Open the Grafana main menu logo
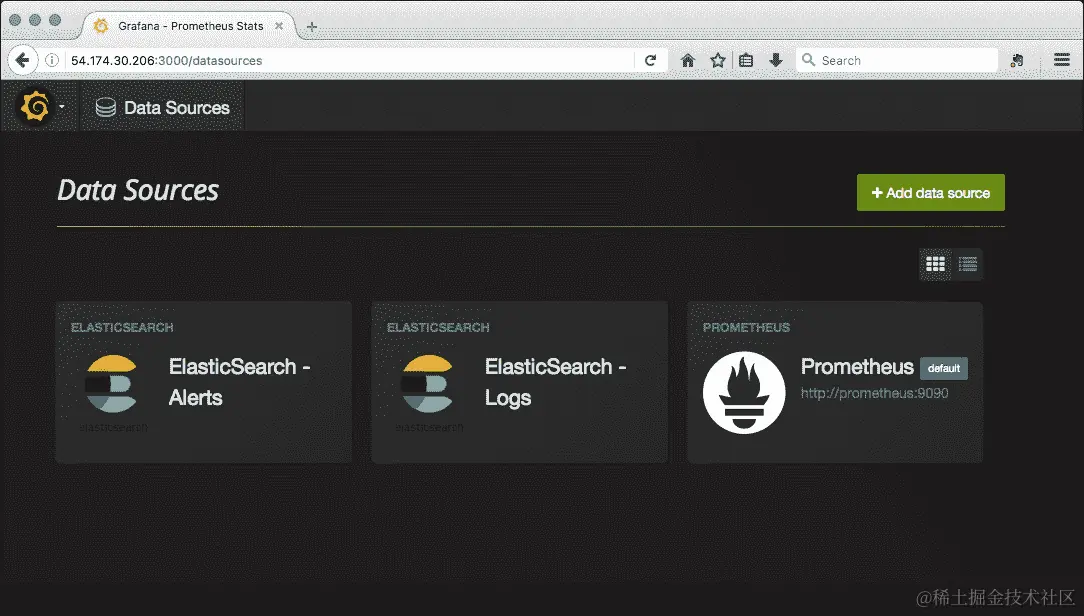The height and width of the screenshot is (616, 1084). [x=36, y=104]
